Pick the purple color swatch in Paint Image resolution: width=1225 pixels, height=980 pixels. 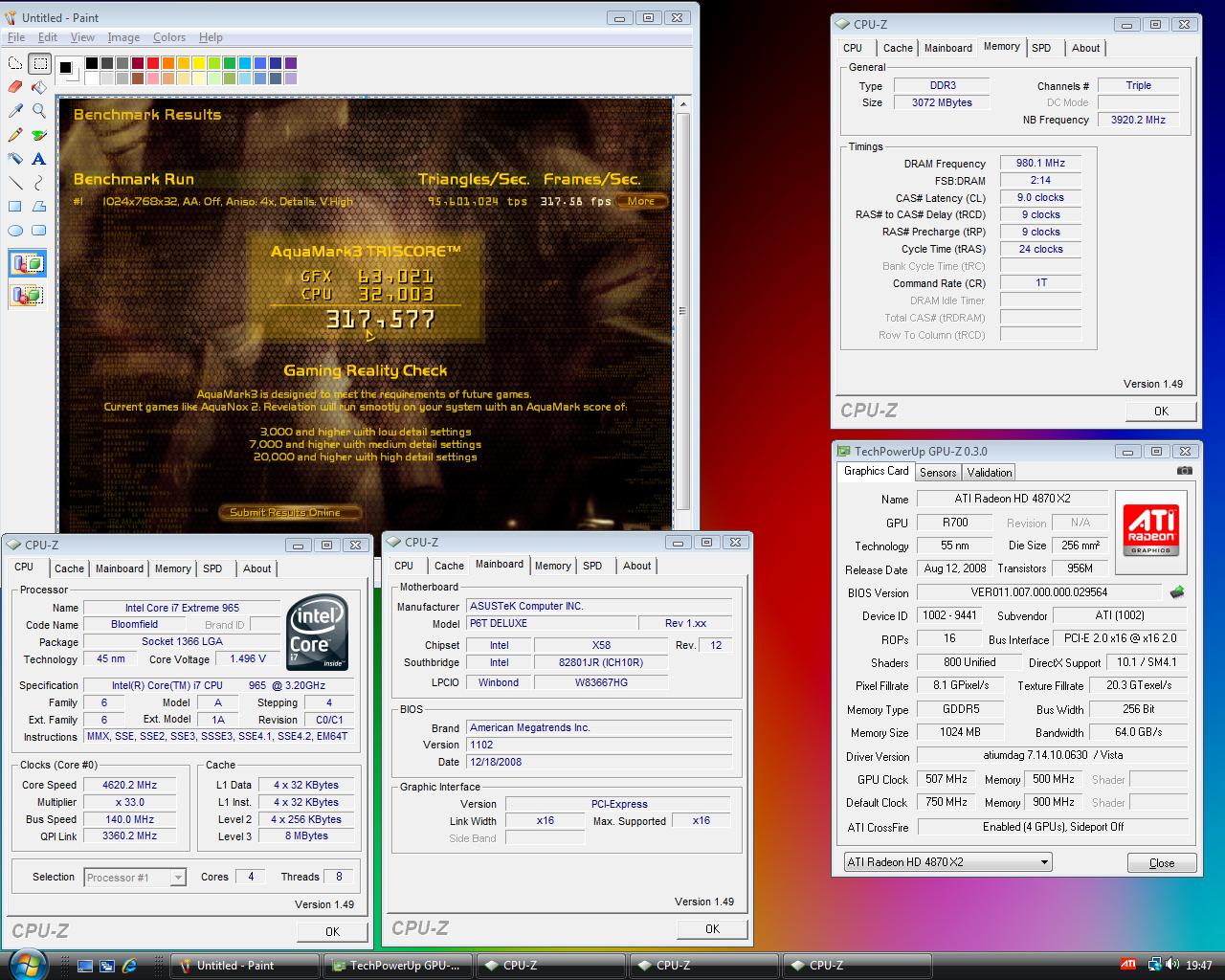[x=291, y=63]
